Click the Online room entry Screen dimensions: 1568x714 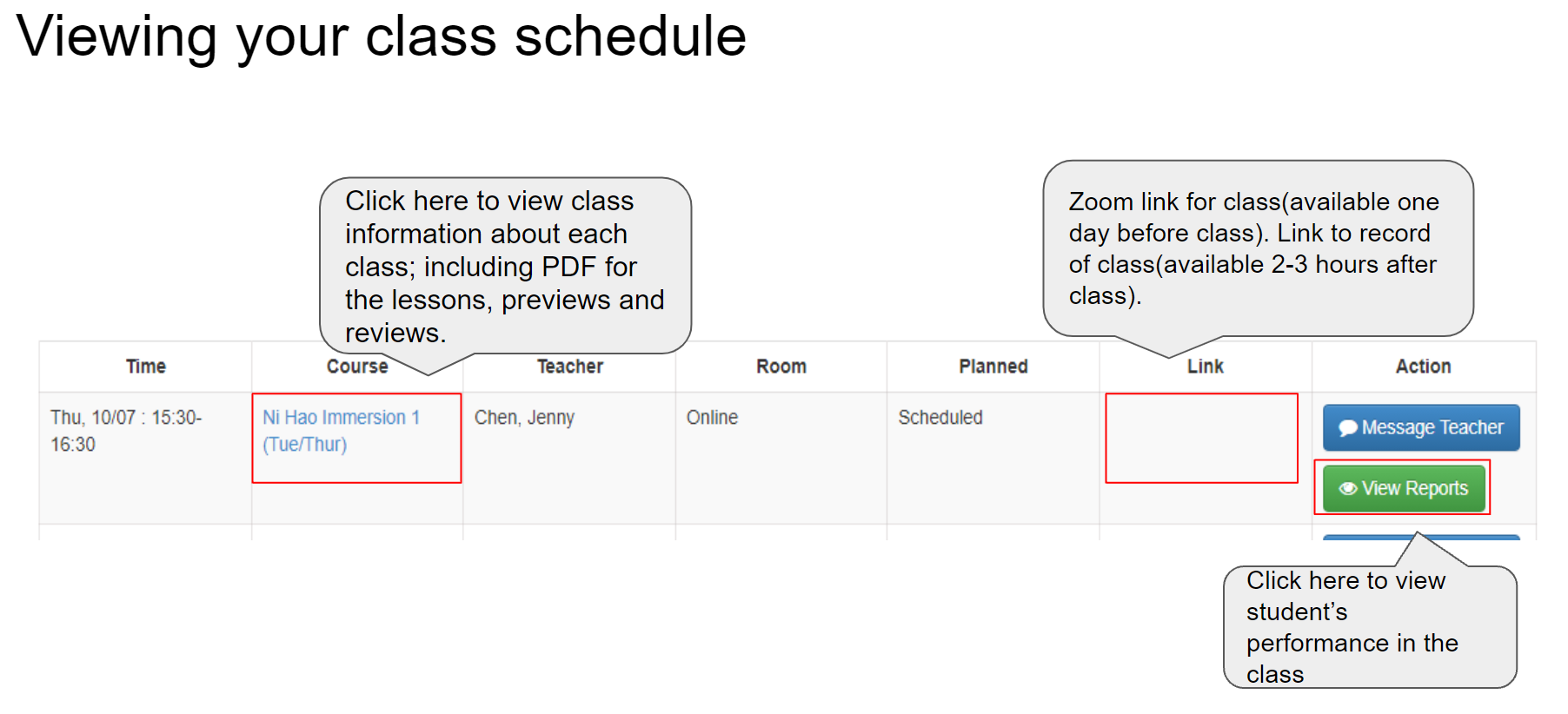click(x=712, y=417)
